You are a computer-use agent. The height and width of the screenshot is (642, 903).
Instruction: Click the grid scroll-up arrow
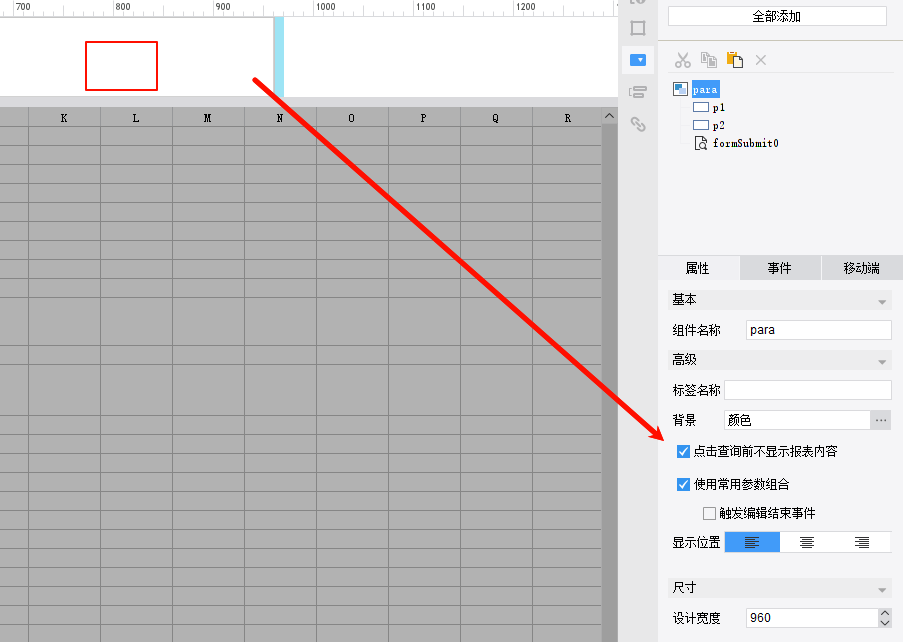[x=609, y=116]
